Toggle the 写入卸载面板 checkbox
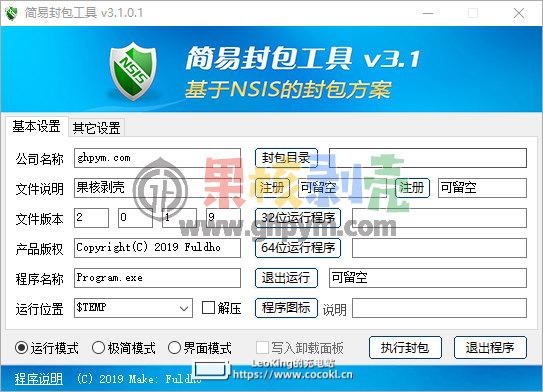This screenshot has height=392, width=543. pos(300,348)
